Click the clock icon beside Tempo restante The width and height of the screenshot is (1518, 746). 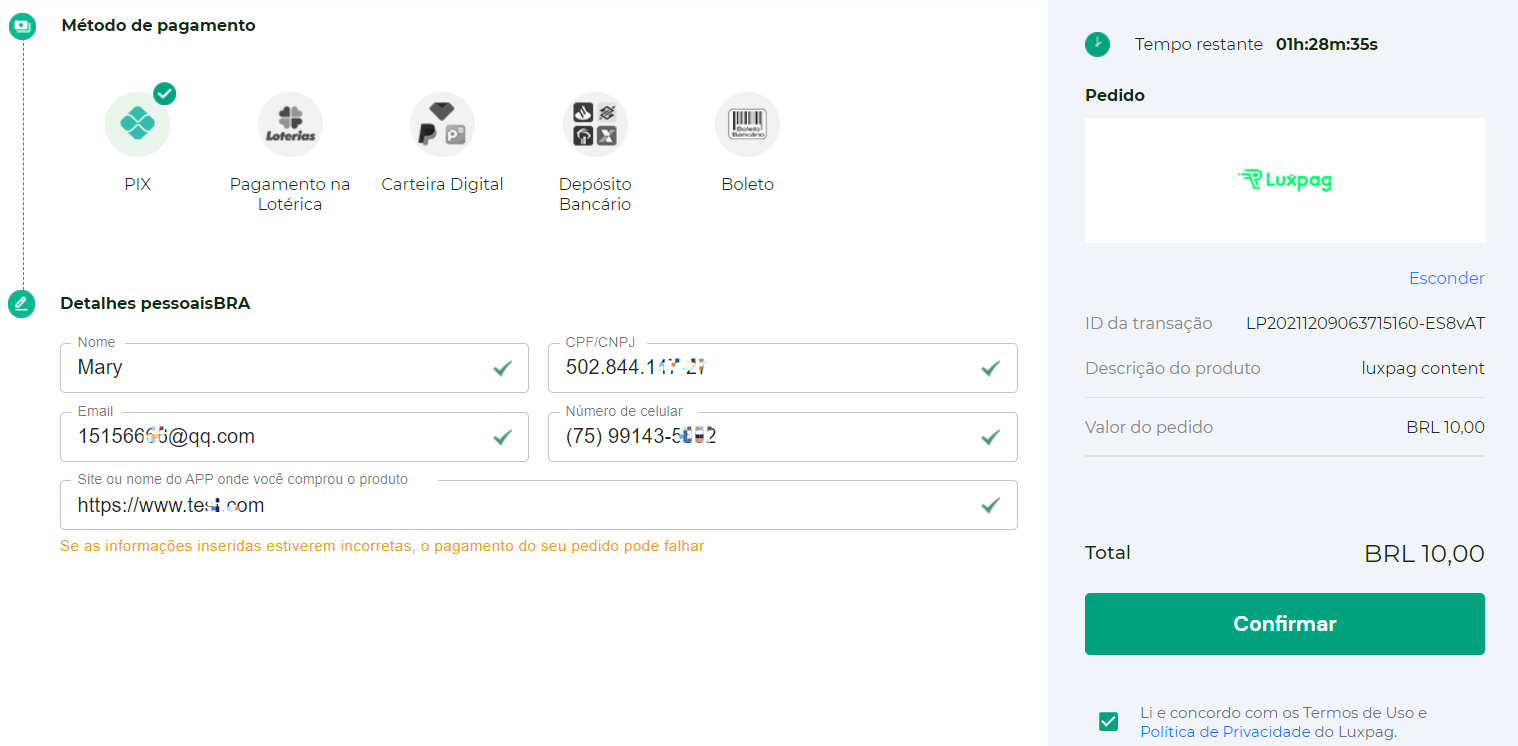tap(1097, 44)
